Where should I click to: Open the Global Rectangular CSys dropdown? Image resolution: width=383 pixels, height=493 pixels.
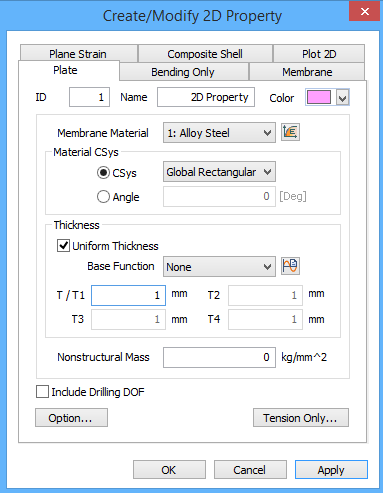[219, 172]
